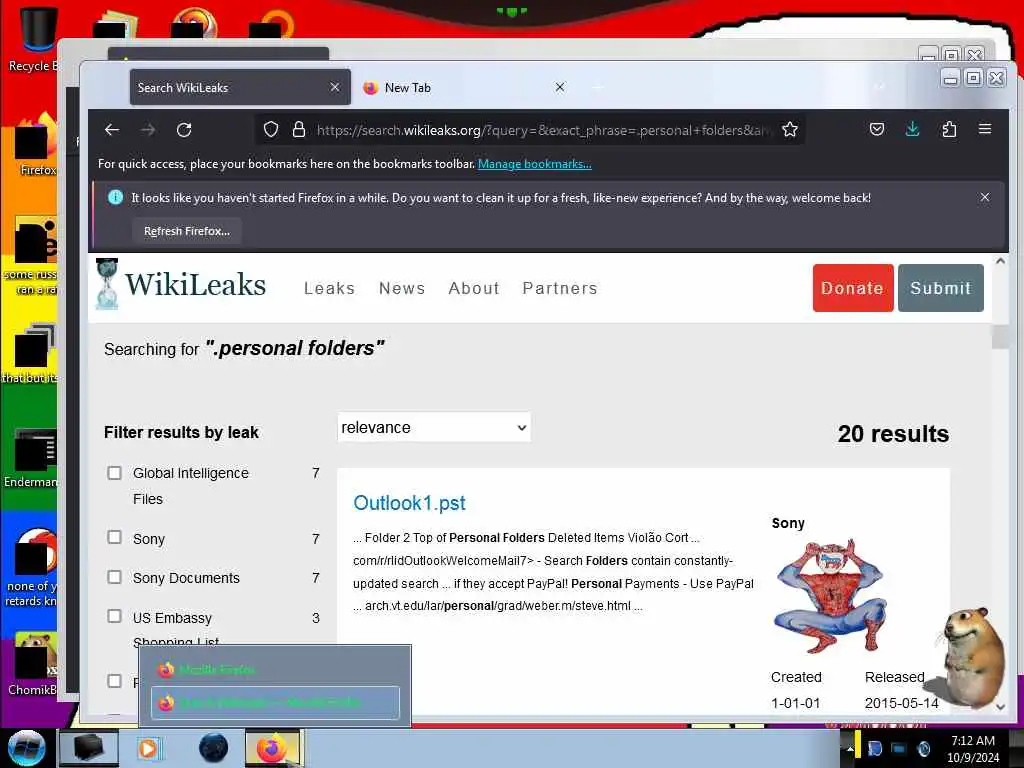Open the News menu item
Image resolution: width=1024 pixels, height=768 pixels.
tap(402, 288)
